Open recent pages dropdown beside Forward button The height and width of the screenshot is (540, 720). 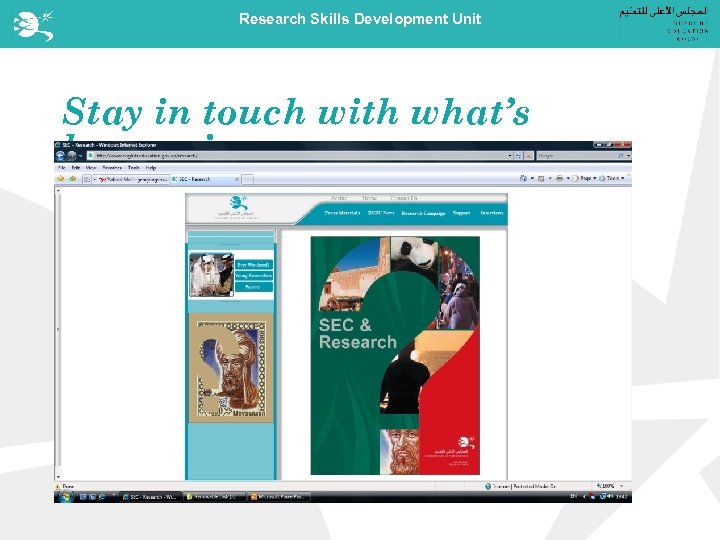tap(80, 156)
